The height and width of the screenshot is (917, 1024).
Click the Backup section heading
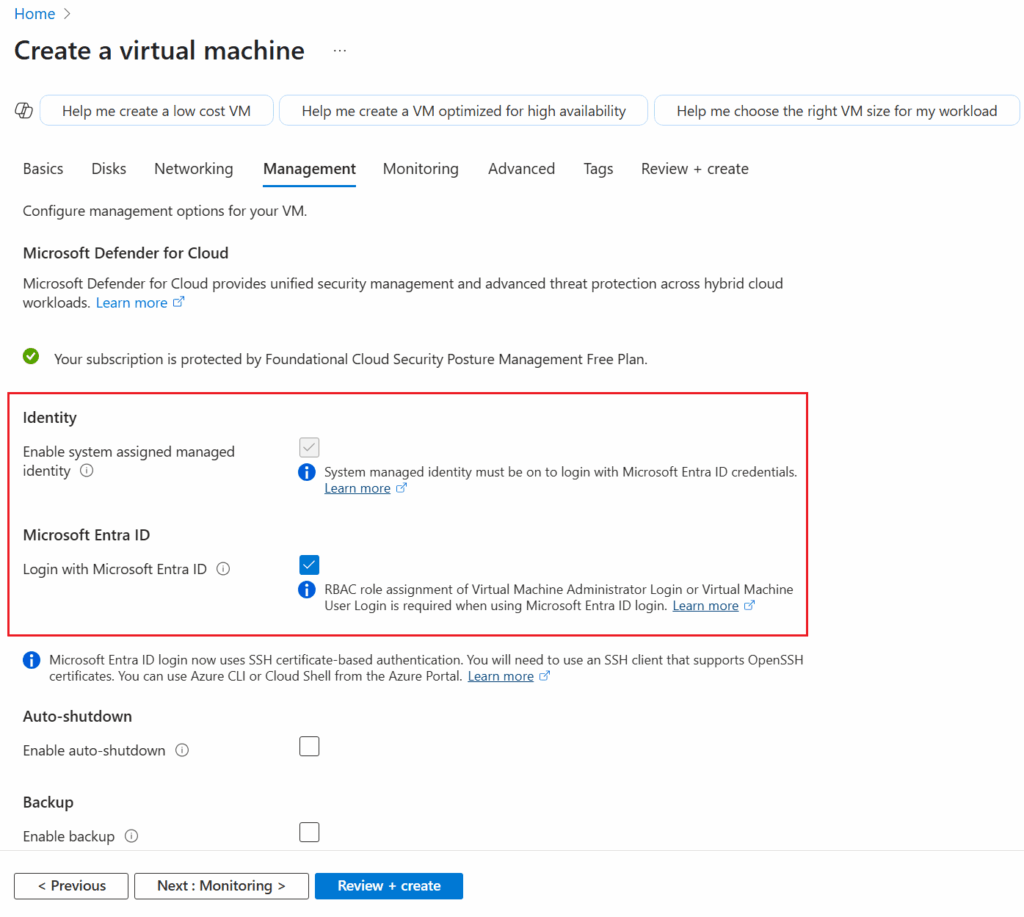point(48,802)
